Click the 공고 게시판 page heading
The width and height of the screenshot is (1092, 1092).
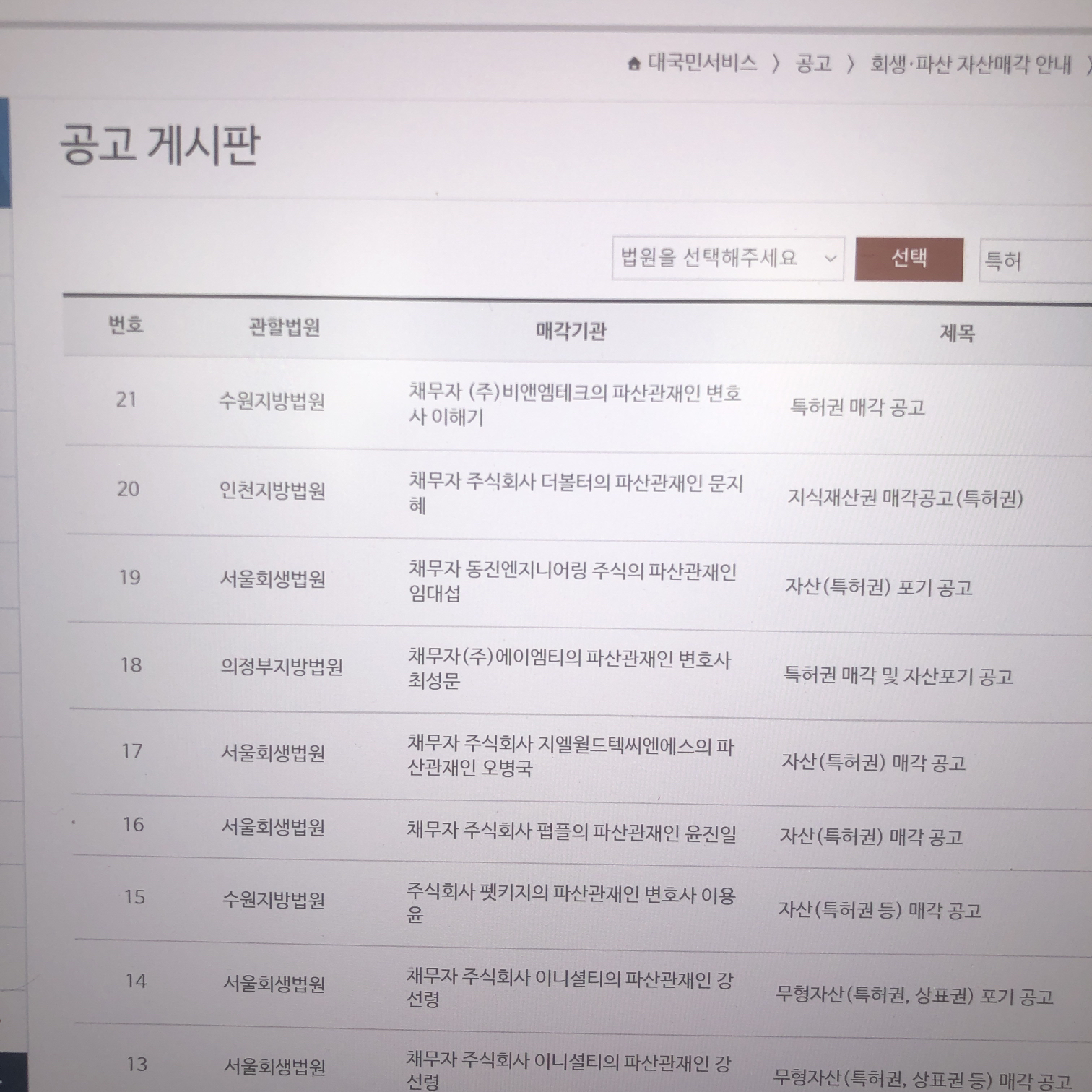(x=160, y=144)
